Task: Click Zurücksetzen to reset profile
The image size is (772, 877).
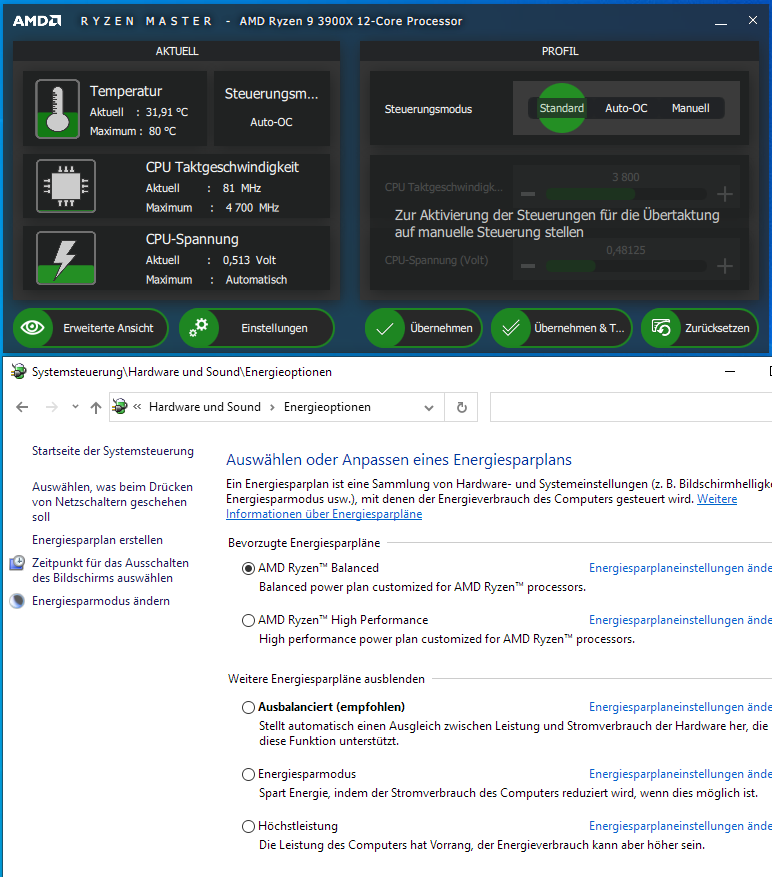Action: (699, 328)
